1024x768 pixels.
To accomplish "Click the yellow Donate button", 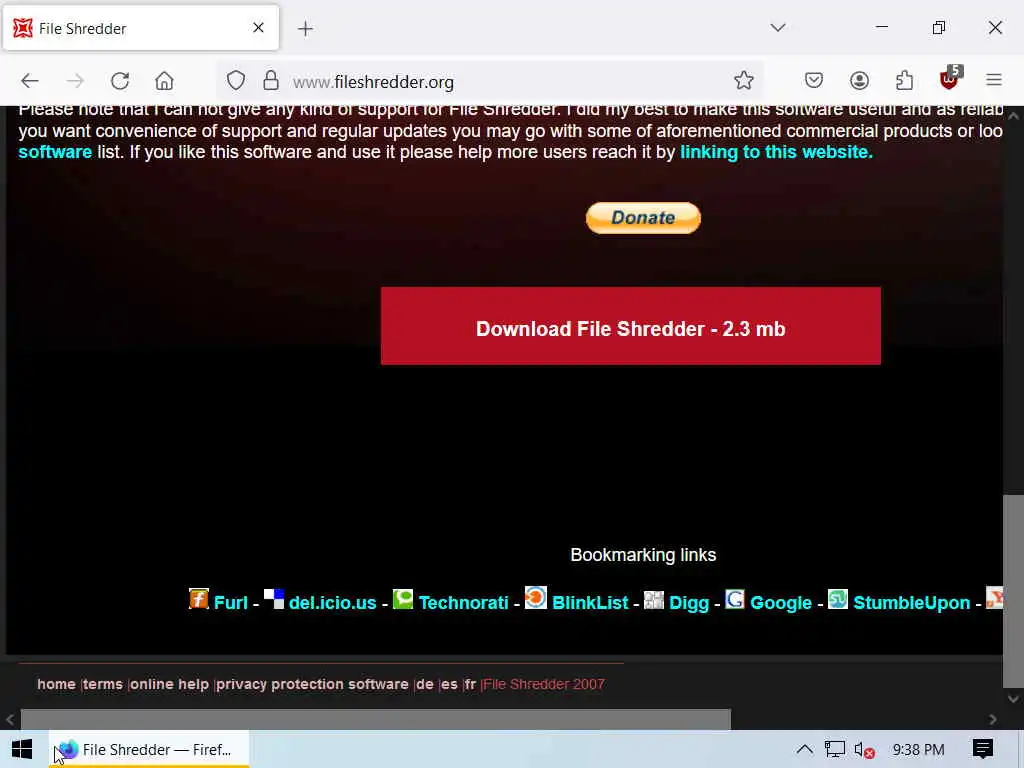I will tap(643, 218).
